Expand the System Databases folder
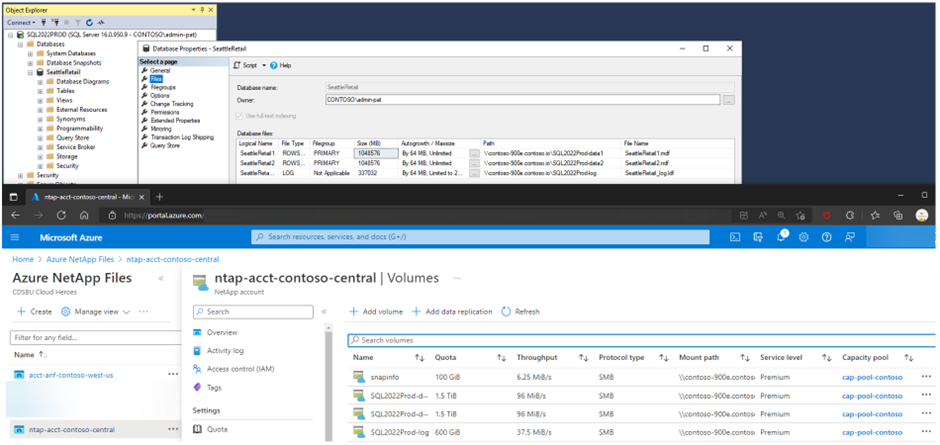940x445 pixels. point(31,53)
